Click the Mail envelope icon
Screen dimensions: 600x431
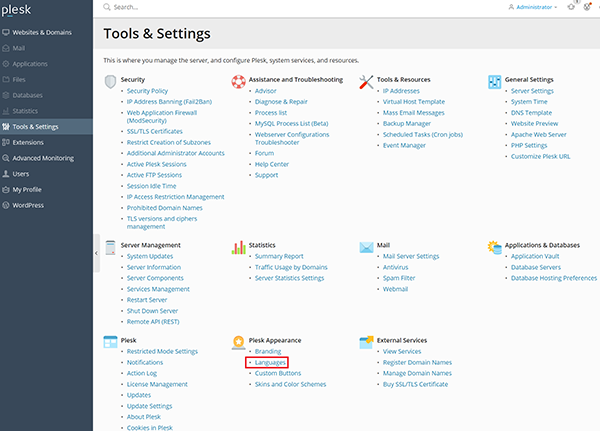pos(366,247)
